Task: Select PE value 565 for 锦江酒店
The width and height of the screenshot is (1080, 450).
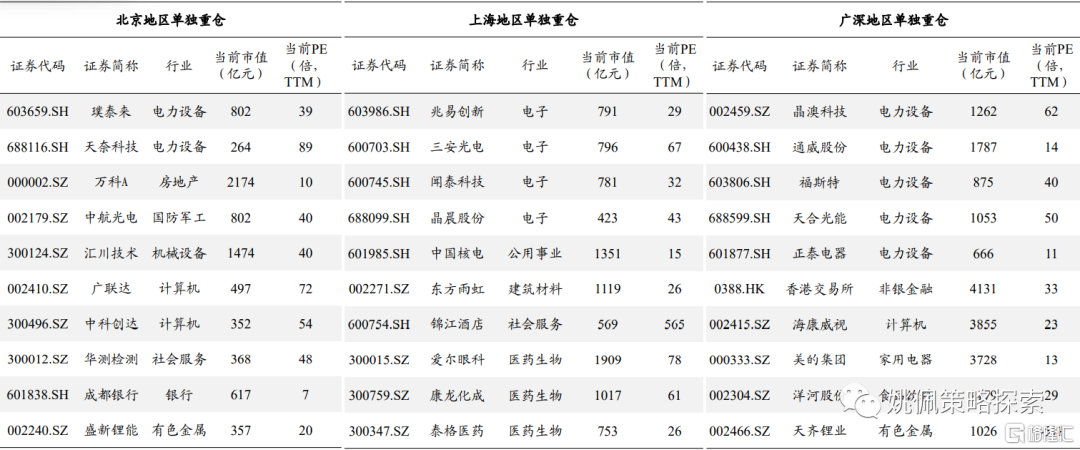Action: point(674,324)
